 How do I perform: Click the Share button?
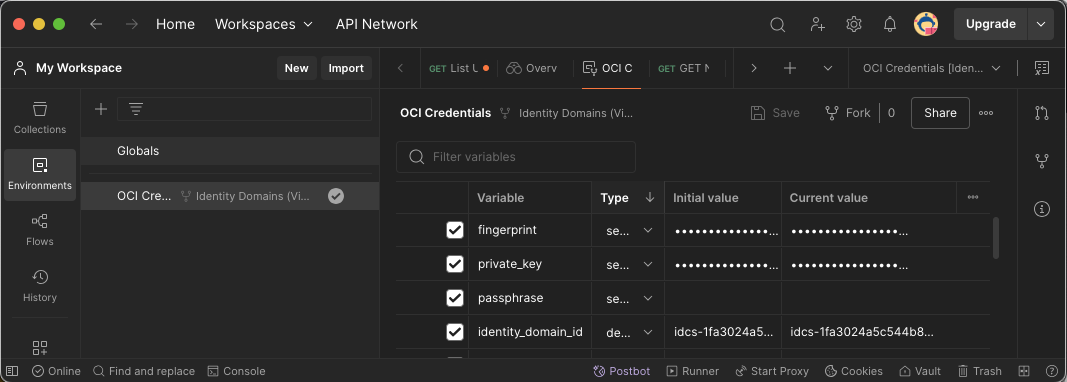pos(940,113)
